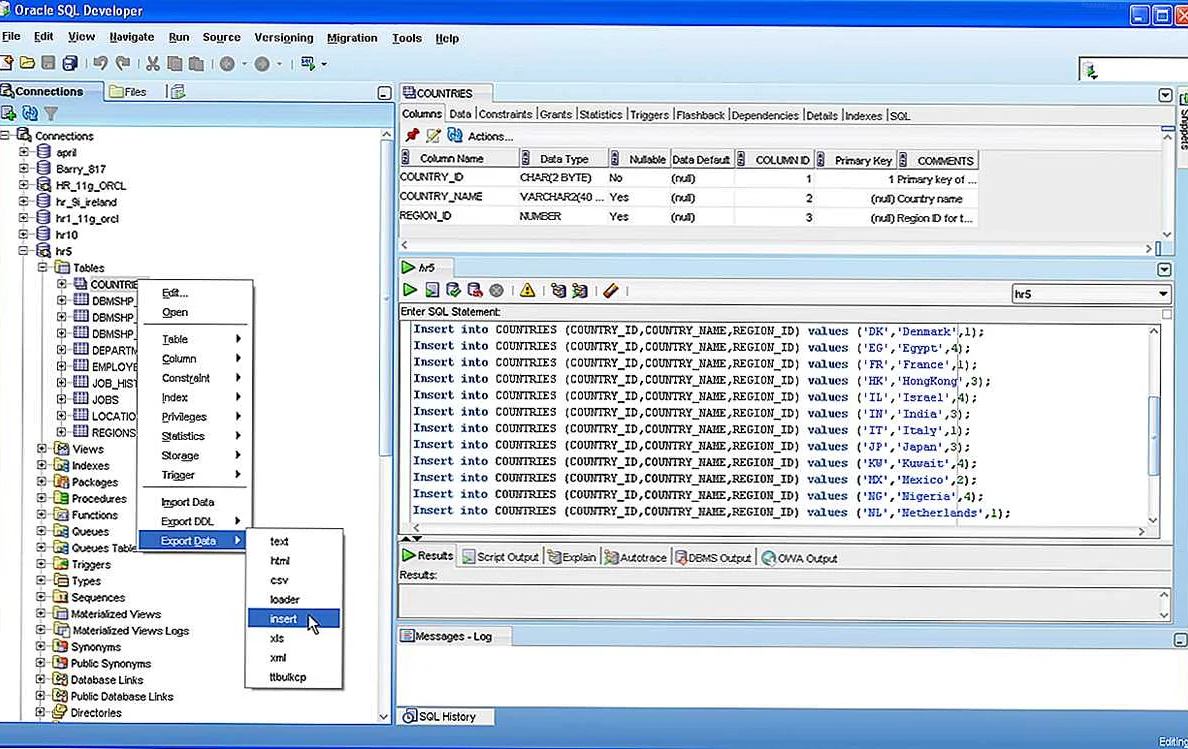Click the Rollback icon in SQL toolbar

(x=474, y=291)
